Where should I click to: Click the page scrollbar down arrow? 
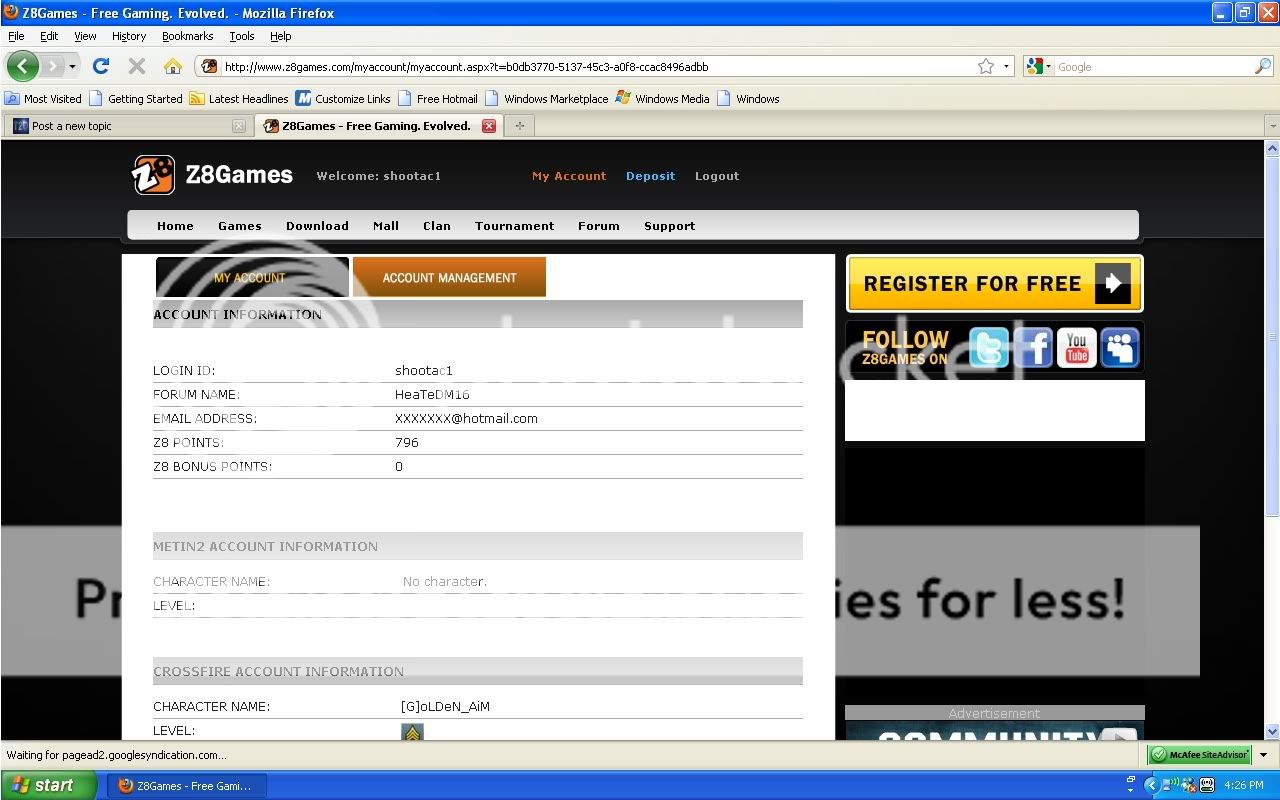click(x=1272, y=731)
